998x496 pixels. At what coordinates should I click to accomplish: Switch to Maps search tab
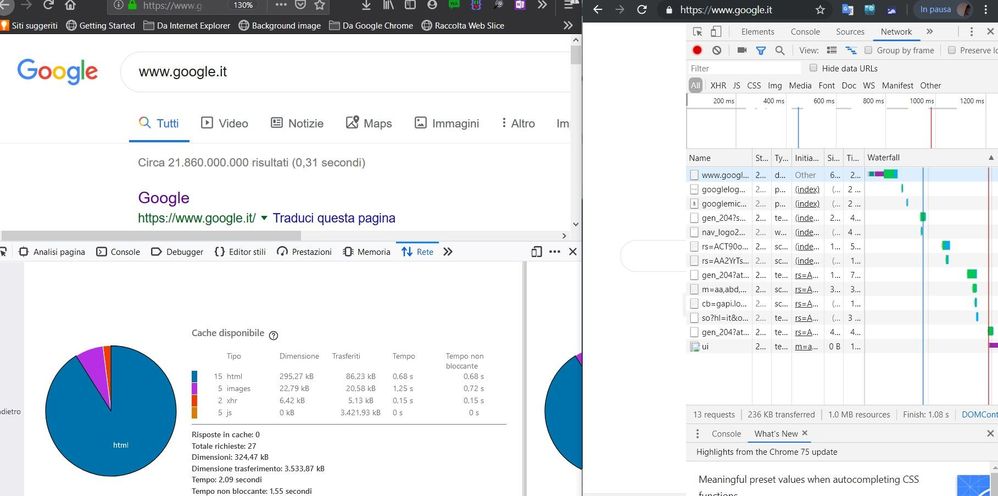(369, 124)
